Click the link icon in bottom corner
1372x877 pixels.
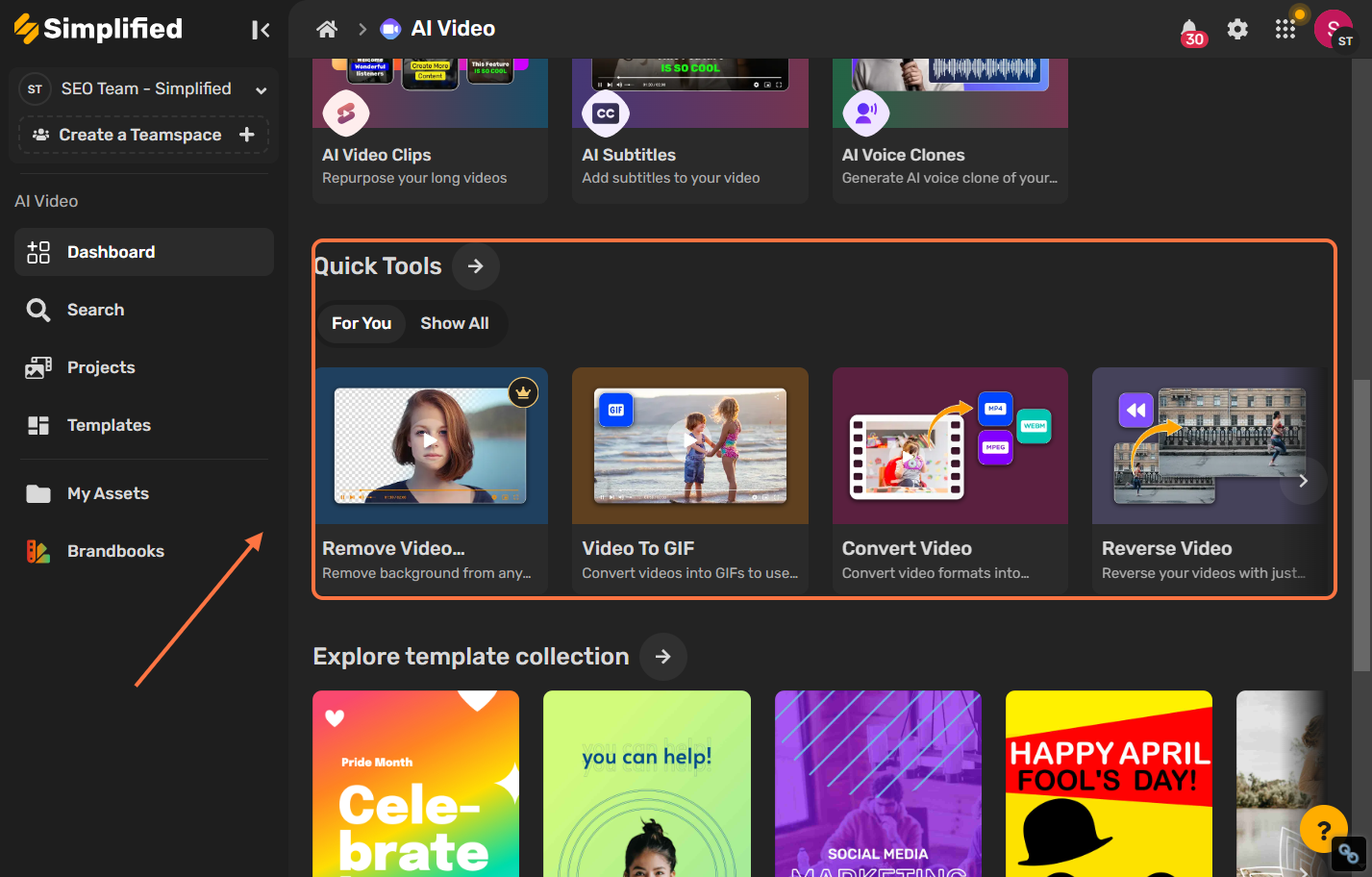tap(1349, 853)
